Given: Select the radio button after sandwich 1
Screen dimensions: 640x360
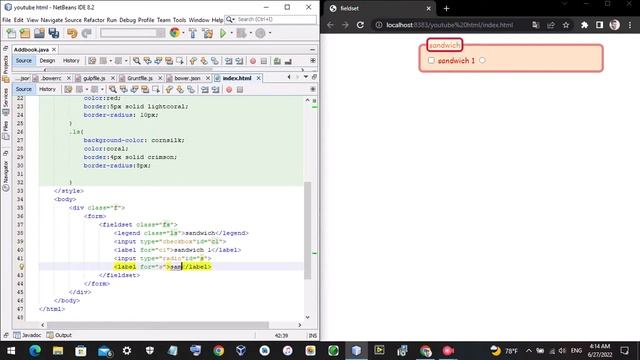Looking at the screenshot, I should [x=482, y=60].
